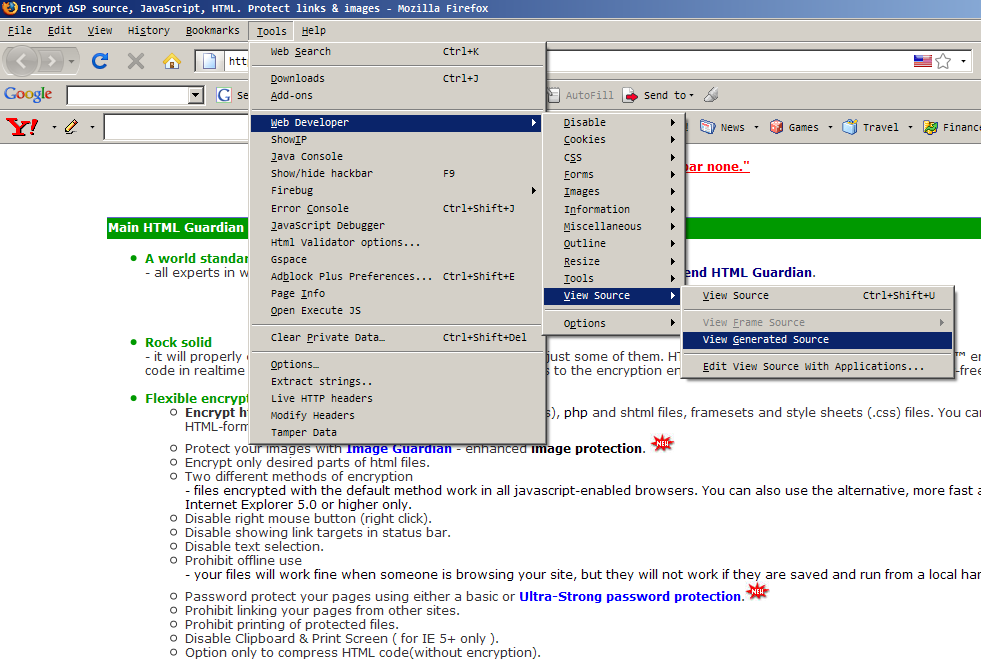Open the Google search box dropdown
The height and width of the screenshot is (666, 981).
point(196,95)
